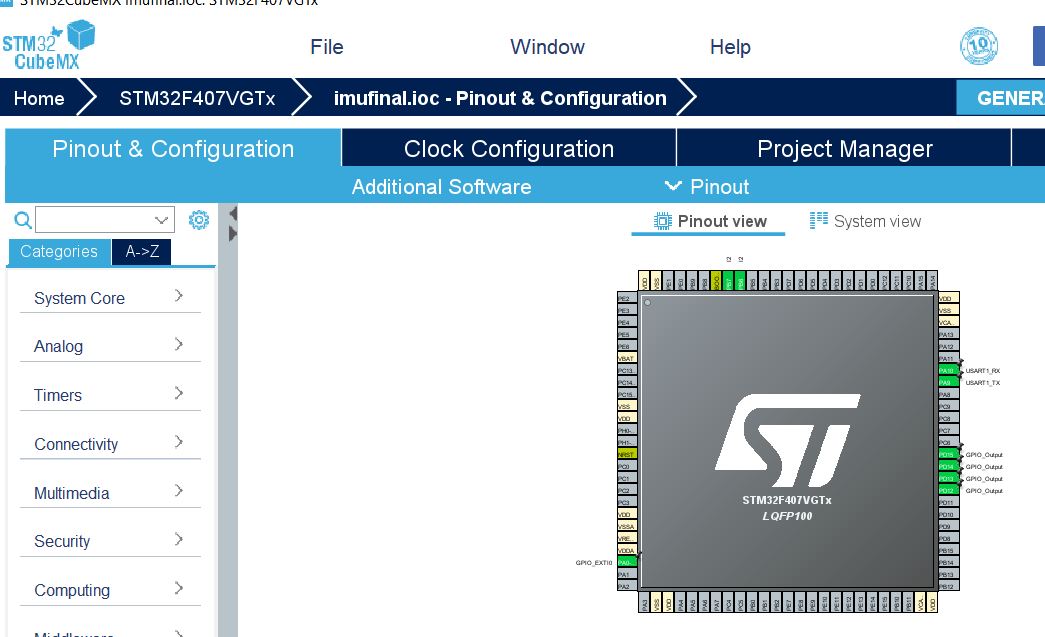Open the Help menu

[x=730, y=47]
